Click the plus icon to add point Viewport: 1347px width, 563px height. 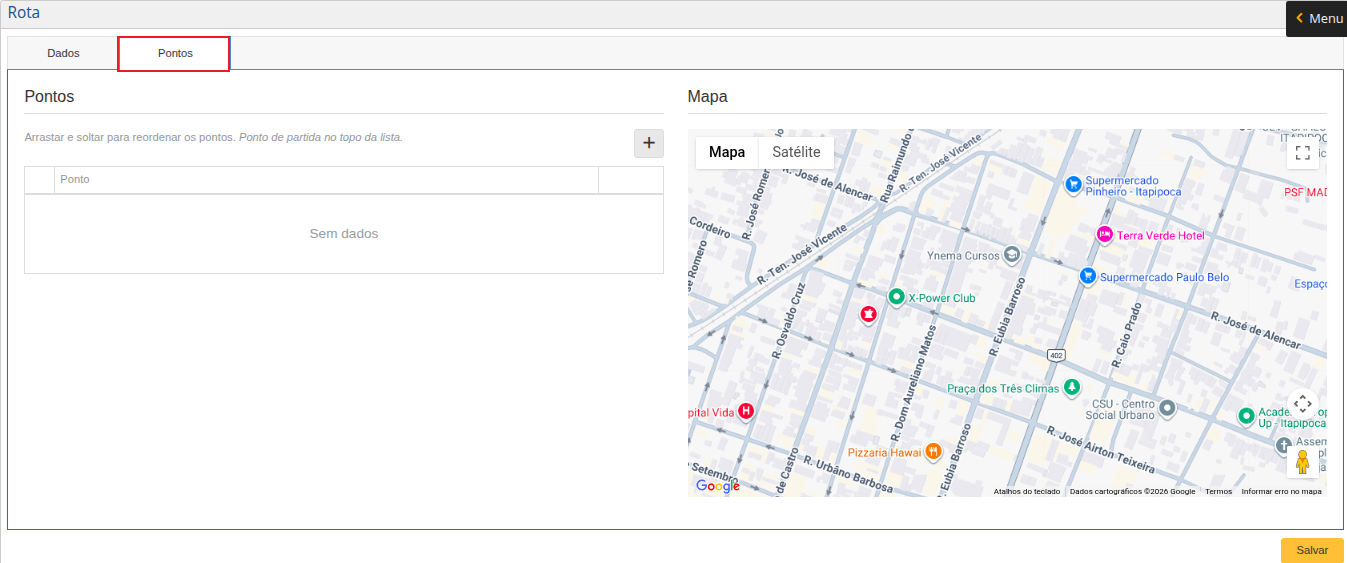tap(648, 144)
